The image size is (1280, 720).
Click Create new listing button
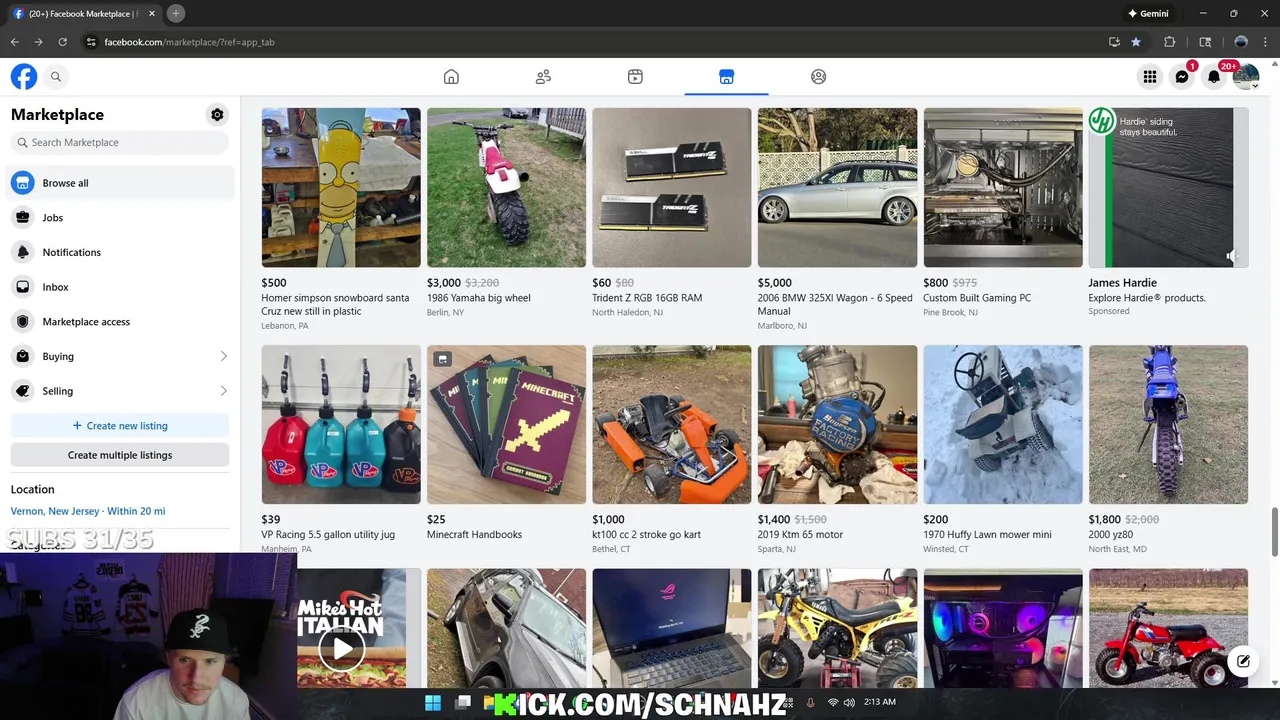click(120, 425)
